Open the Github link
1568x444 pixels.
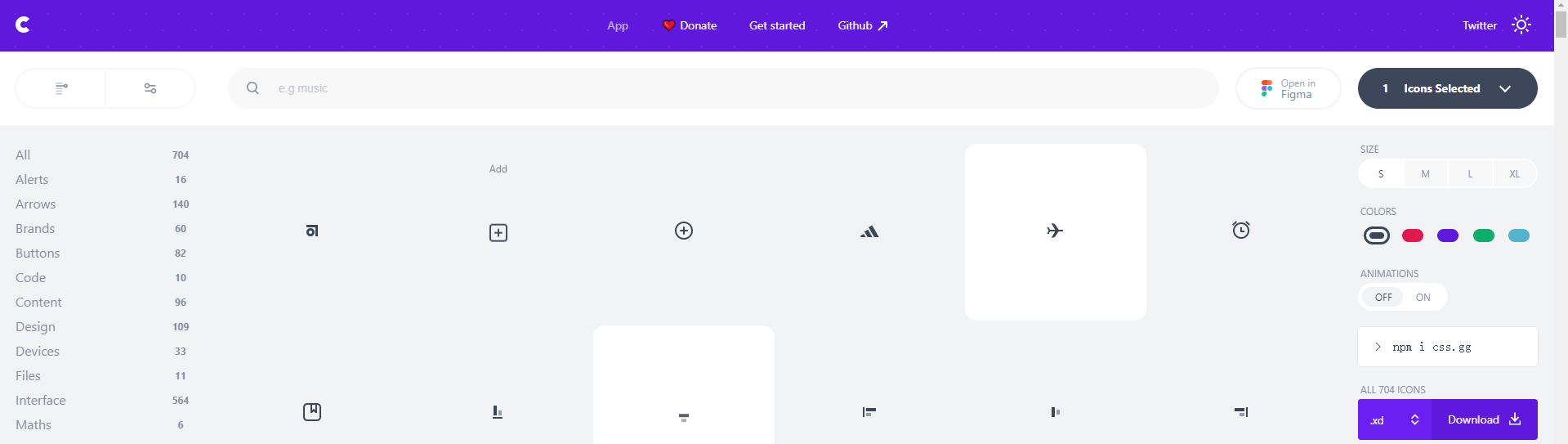click(x=862, y=25)
